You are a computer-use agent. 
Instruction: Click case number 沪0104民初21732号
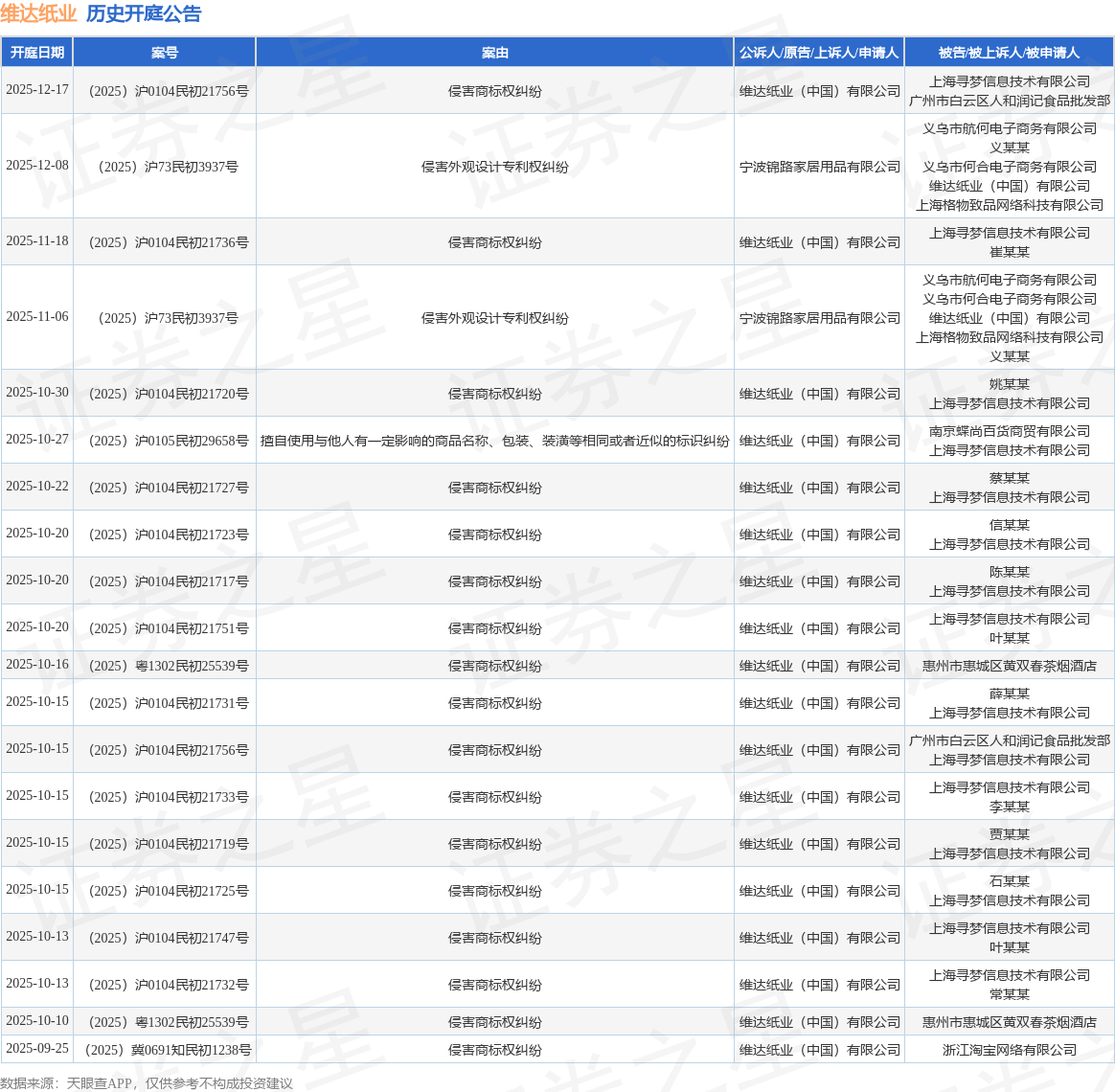[168, 985]
